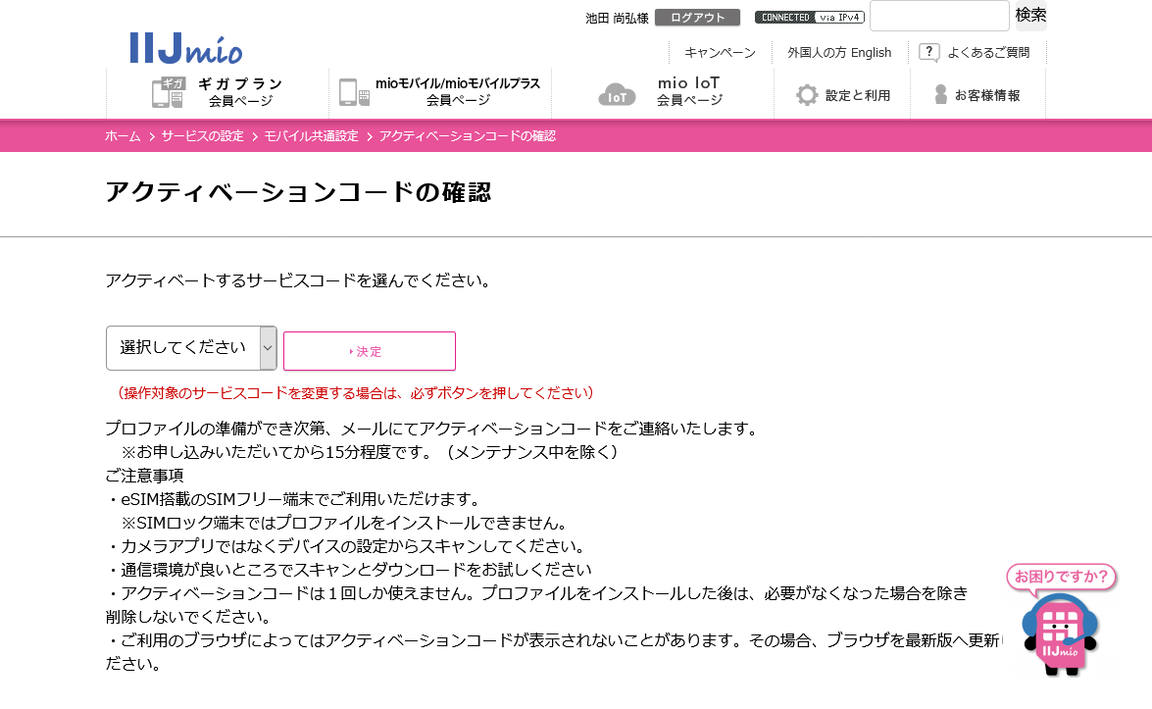Open the 選択してください service code dropdown
Viewport: 1152px width, 709px height.
point(191,348)
